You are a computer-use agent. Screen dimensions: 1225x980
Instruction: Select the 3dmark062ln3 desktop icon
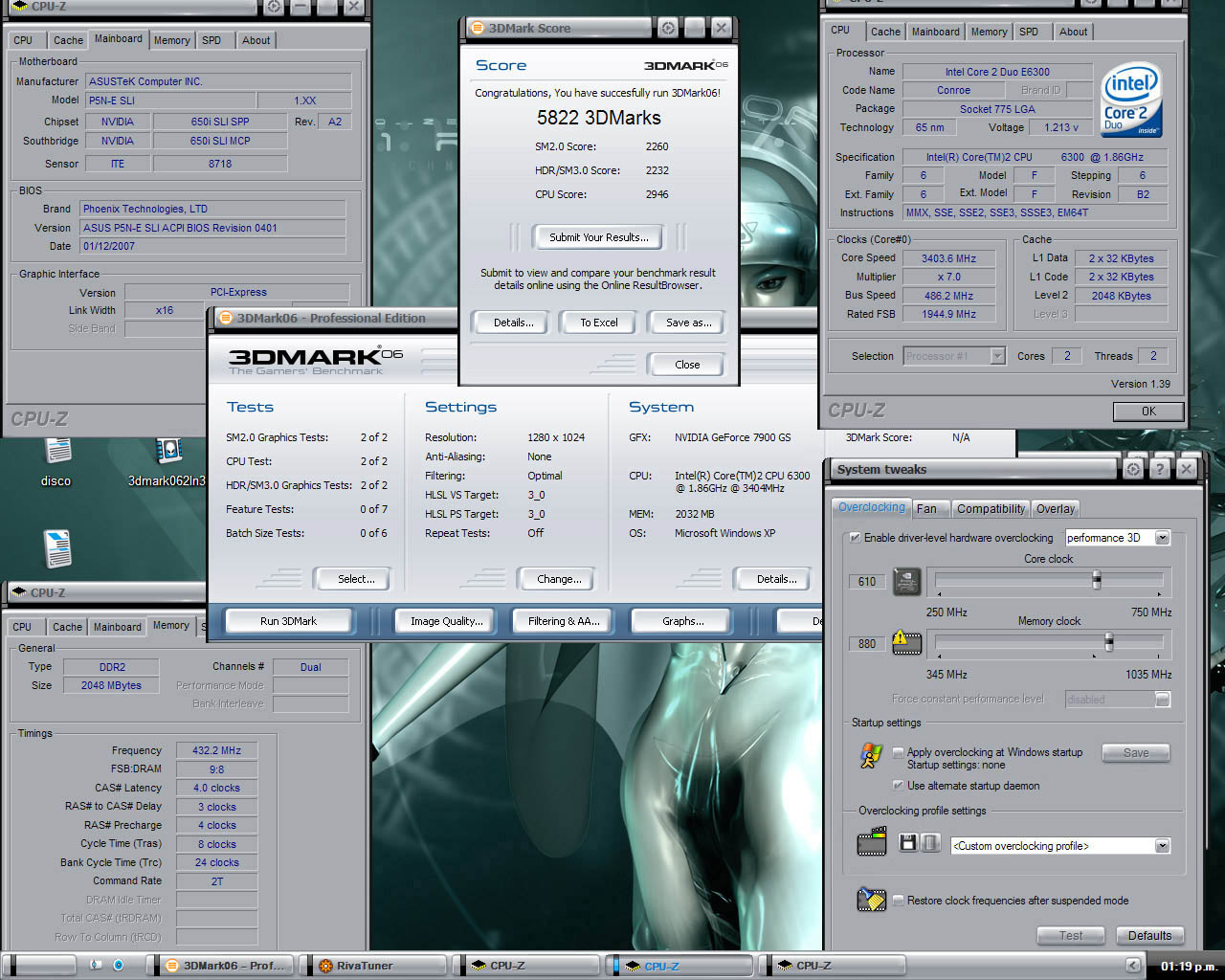pyautogui.click(x=167, y=460)
